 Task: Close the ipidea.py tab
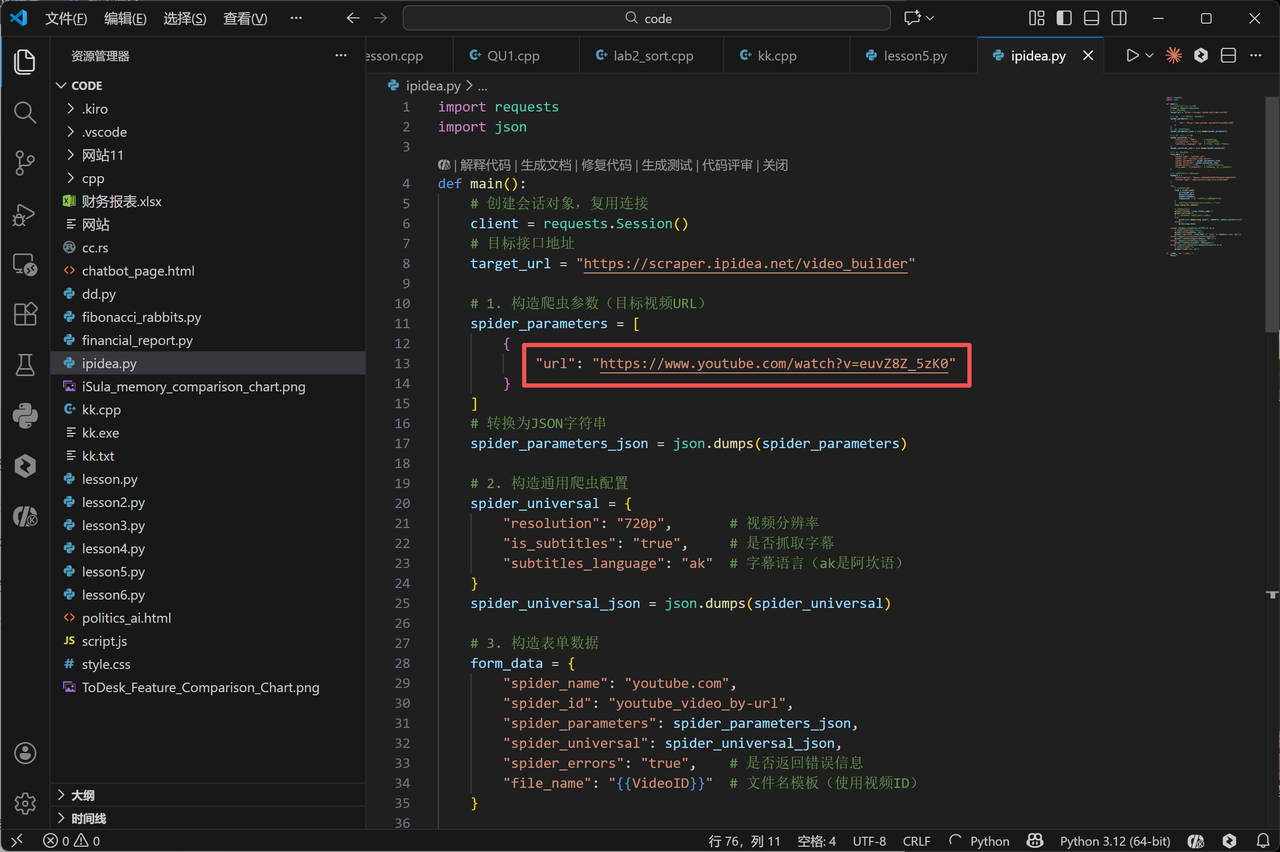1088,56
